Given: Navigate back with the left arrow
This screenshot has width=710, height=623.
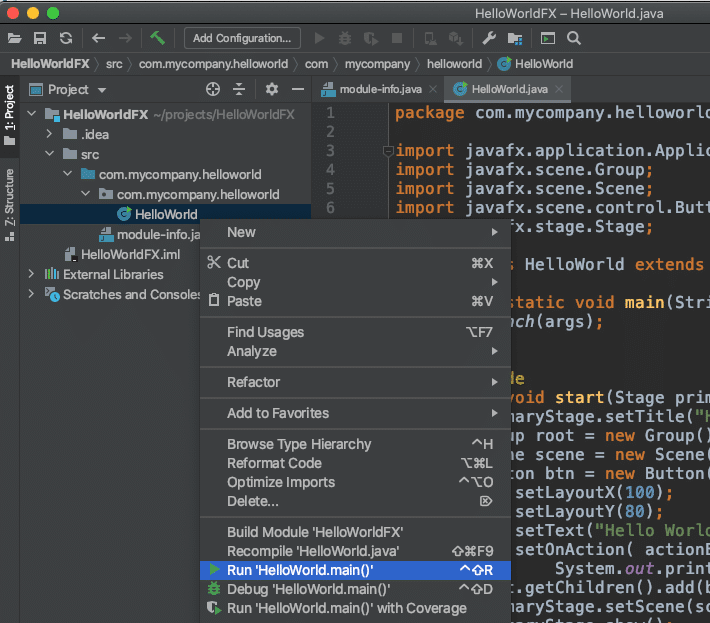Looking at the screenshot, I should point(98,38).
